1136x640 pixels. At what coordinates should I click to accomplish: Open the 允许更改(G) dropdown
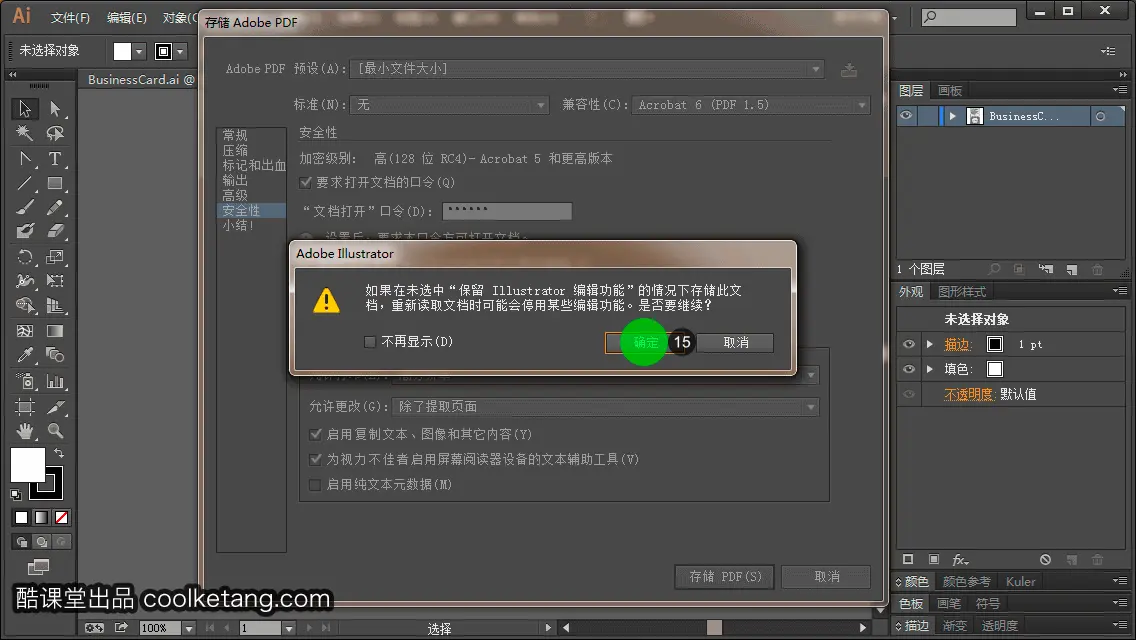[x=606, y=407]
